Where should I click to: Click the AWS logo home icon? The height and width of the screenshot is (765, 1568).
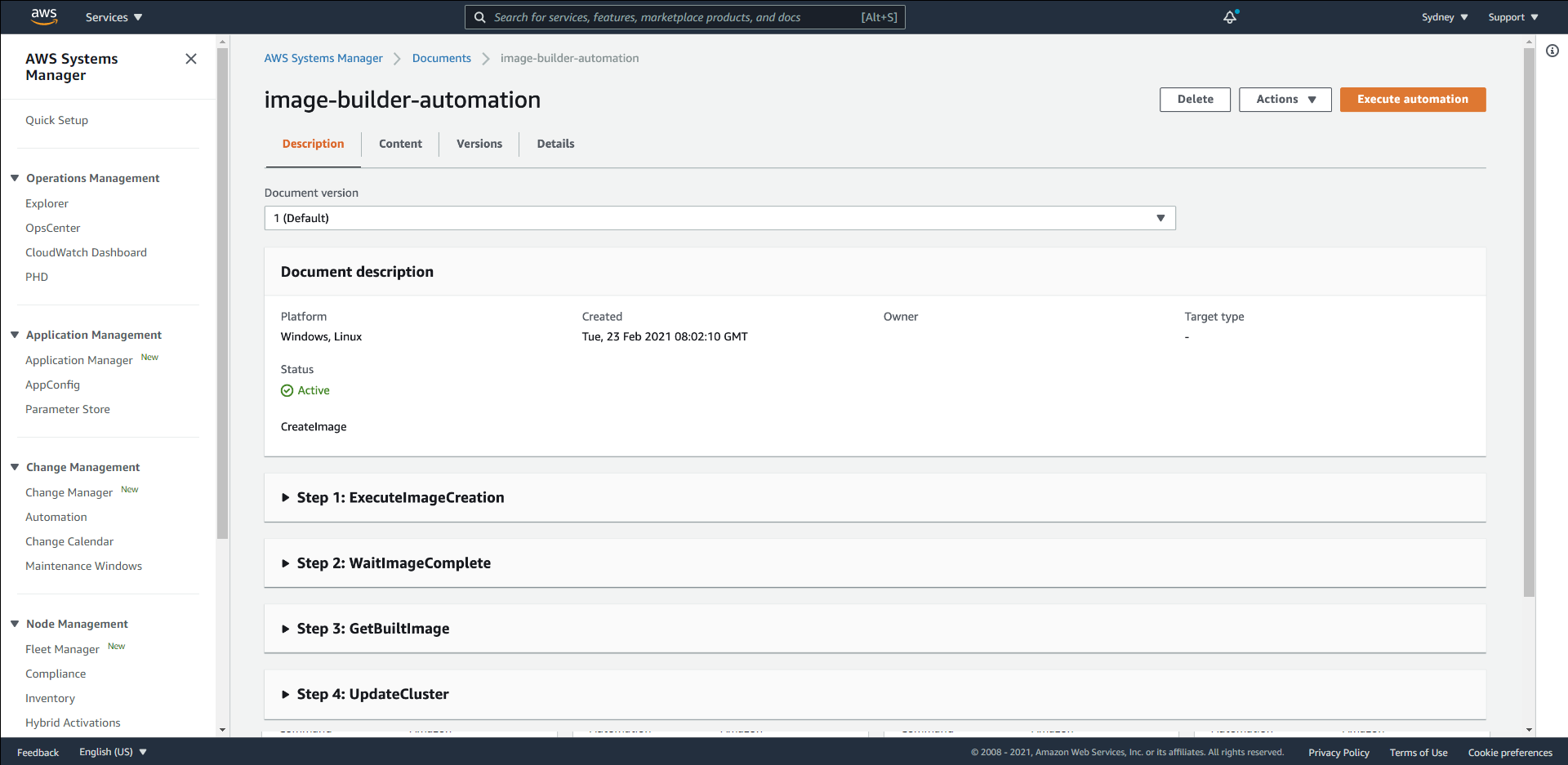pyautogui.click(x=44, y=16)
